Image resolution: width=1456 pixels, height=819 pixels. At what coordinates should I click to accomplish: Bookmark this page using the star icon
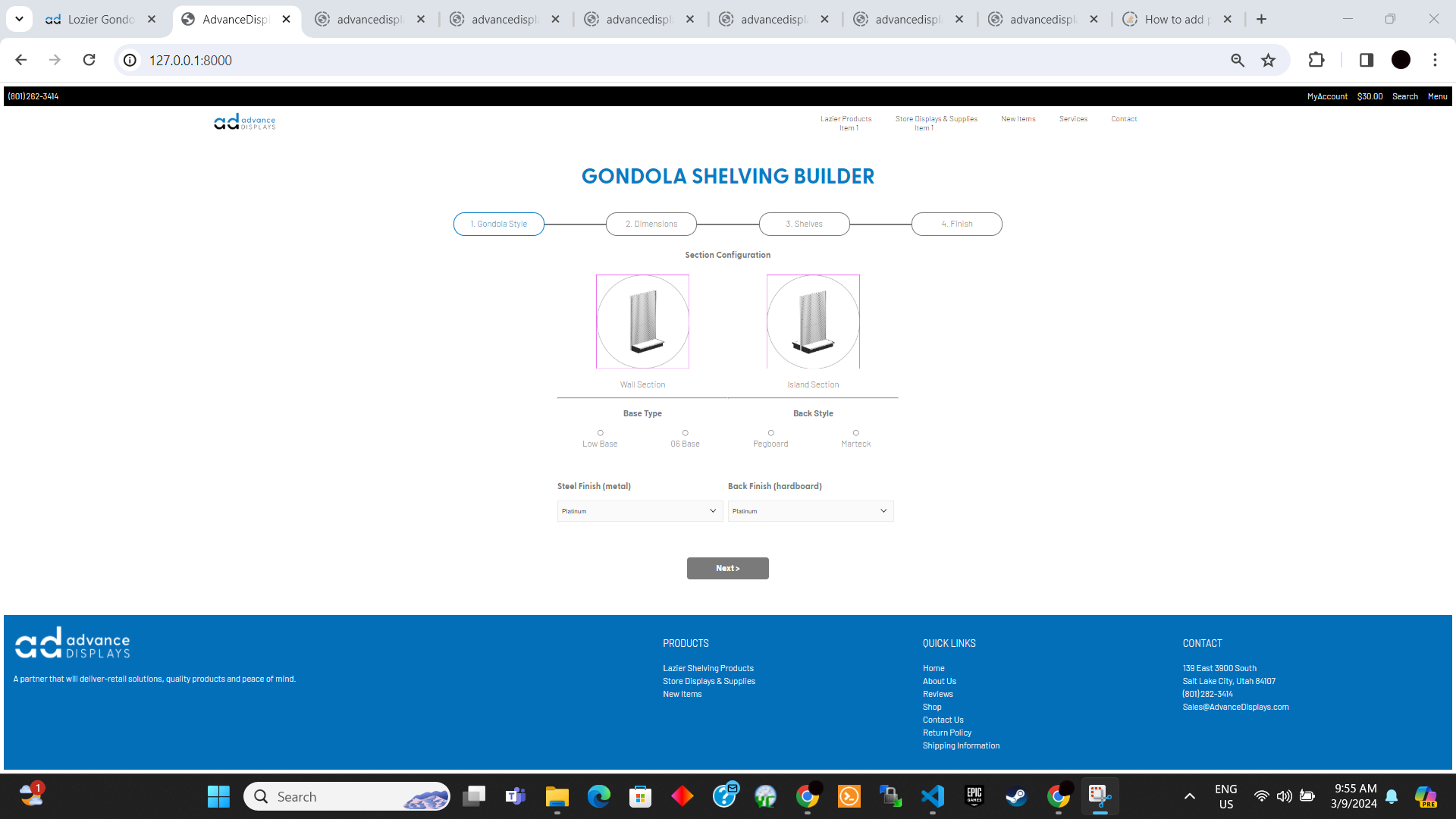[1268, 60]
